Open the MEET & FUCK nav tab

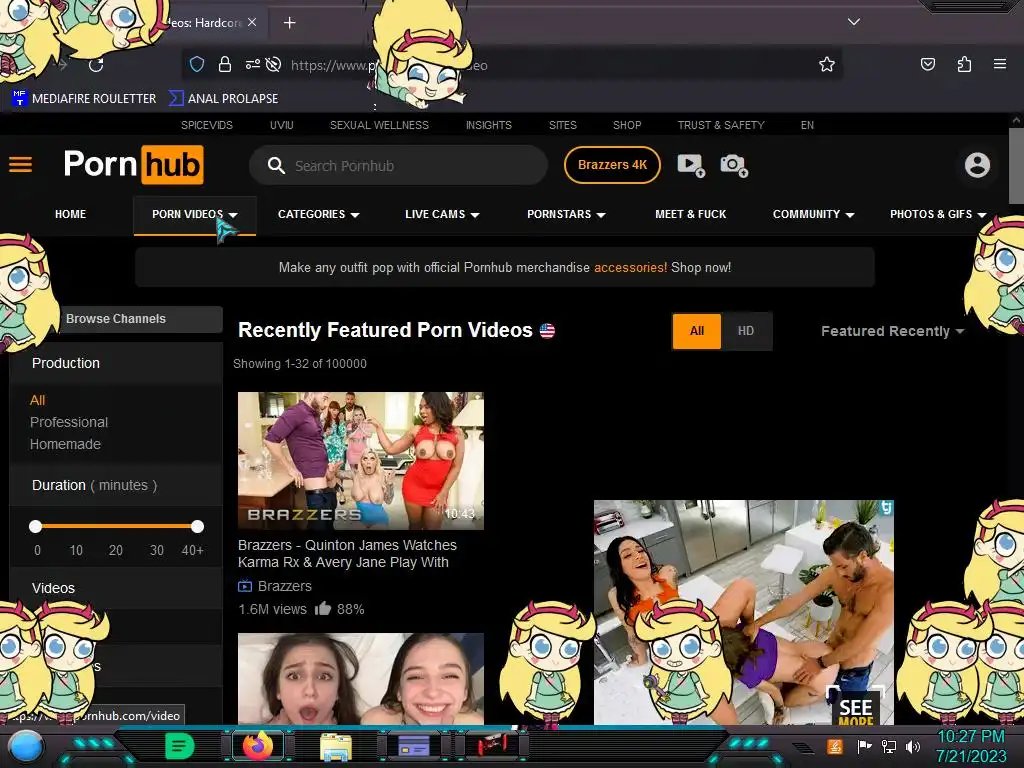[x=690, y=214]
